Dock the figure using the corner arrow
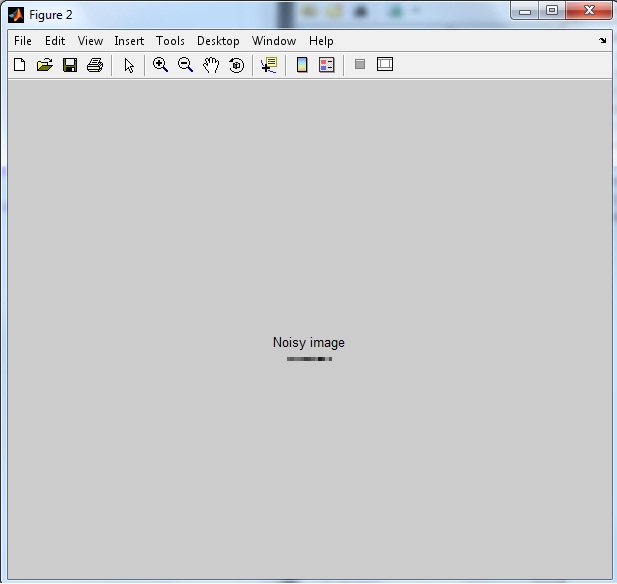The height and width of the screenshot is (584, 617). 602,40
